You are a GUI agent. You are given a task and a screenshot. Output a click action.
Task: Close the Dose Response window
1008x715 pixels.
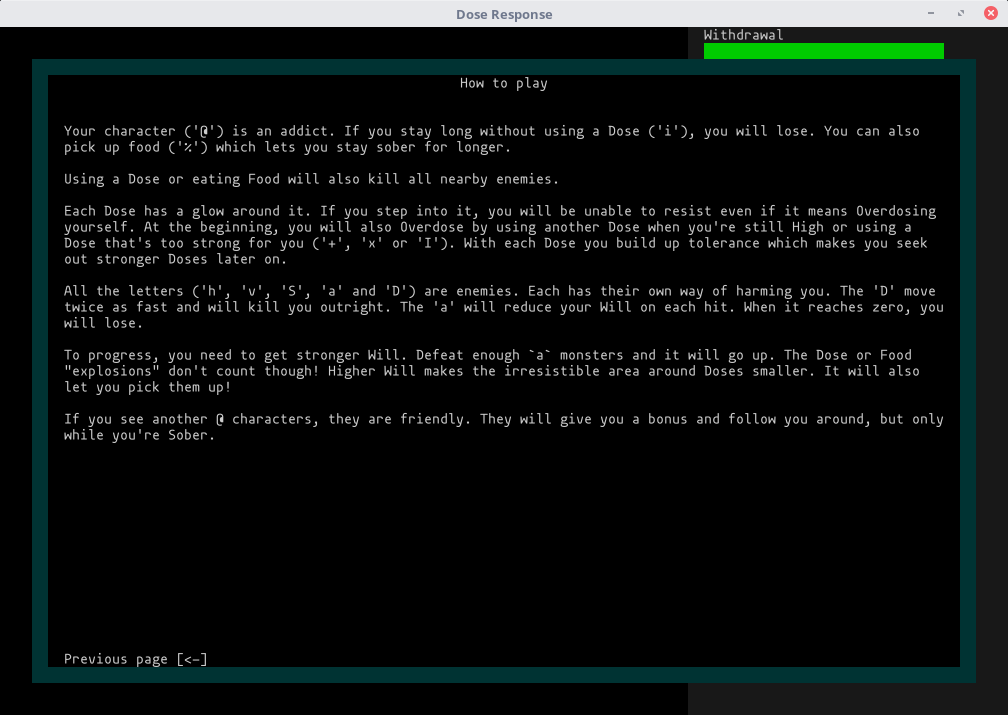pos(991,13)
